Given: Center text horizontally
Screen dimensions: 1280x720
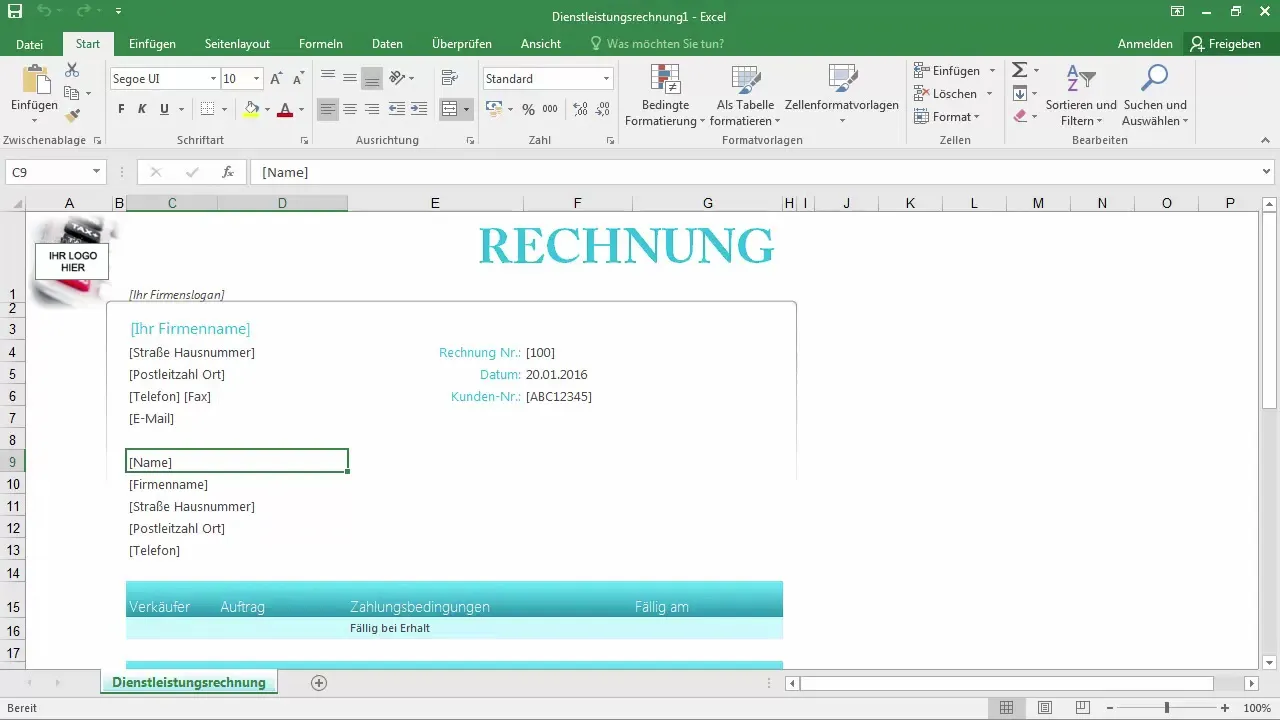Looking at the screenshot, I should coord(350,109).
